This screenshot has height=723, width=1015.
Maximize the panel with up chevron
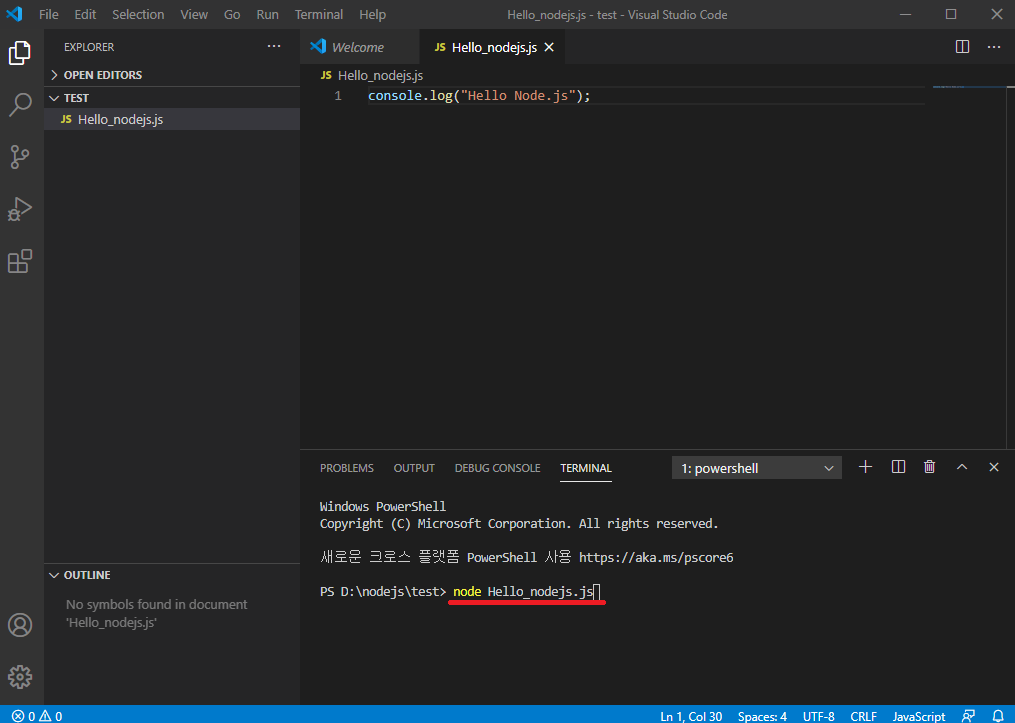(x=962, y=467)
